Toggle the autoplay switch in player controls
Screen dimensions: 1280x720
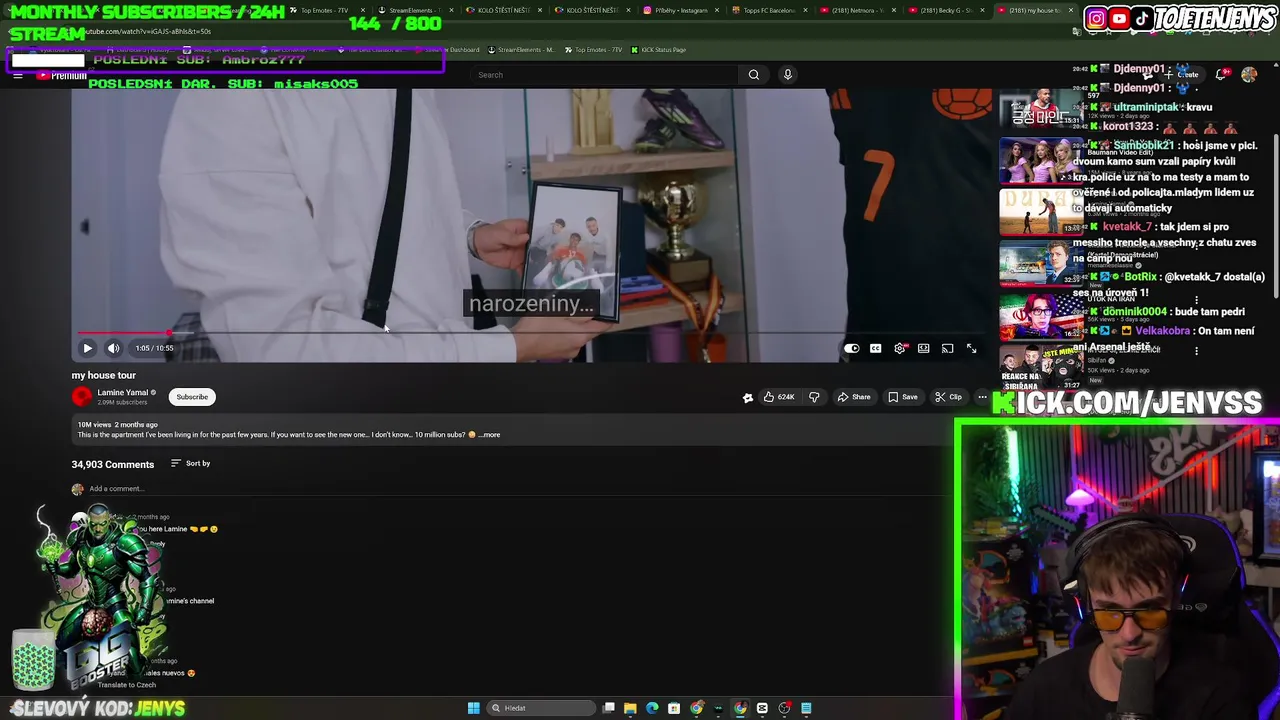click(x=851, y=348)
